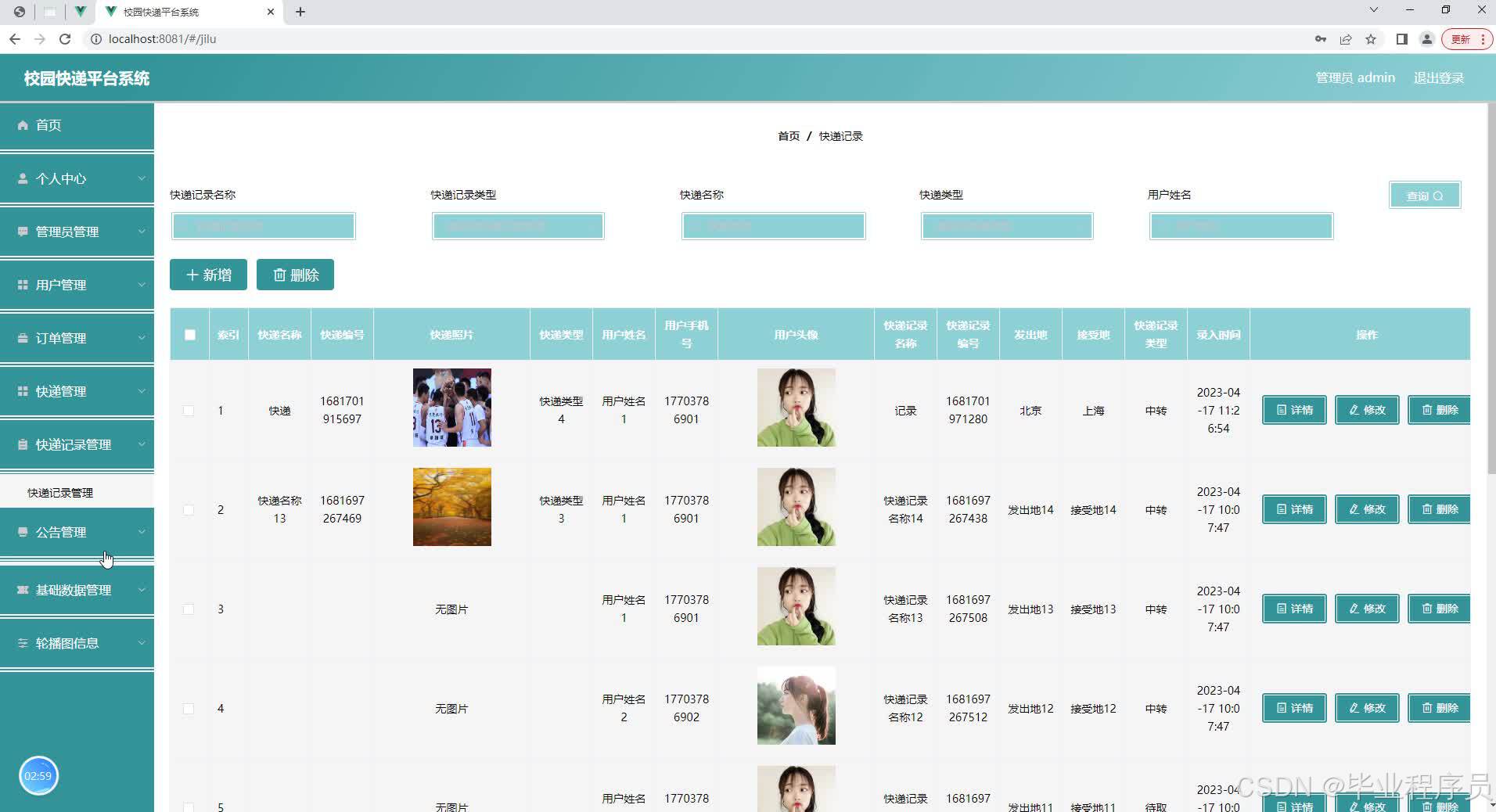The width and height of the screenshot is (1496, 812).
Task: Expand the 公告管理 menu arrow
Action: pyautogui.click(x=142, y=532)
